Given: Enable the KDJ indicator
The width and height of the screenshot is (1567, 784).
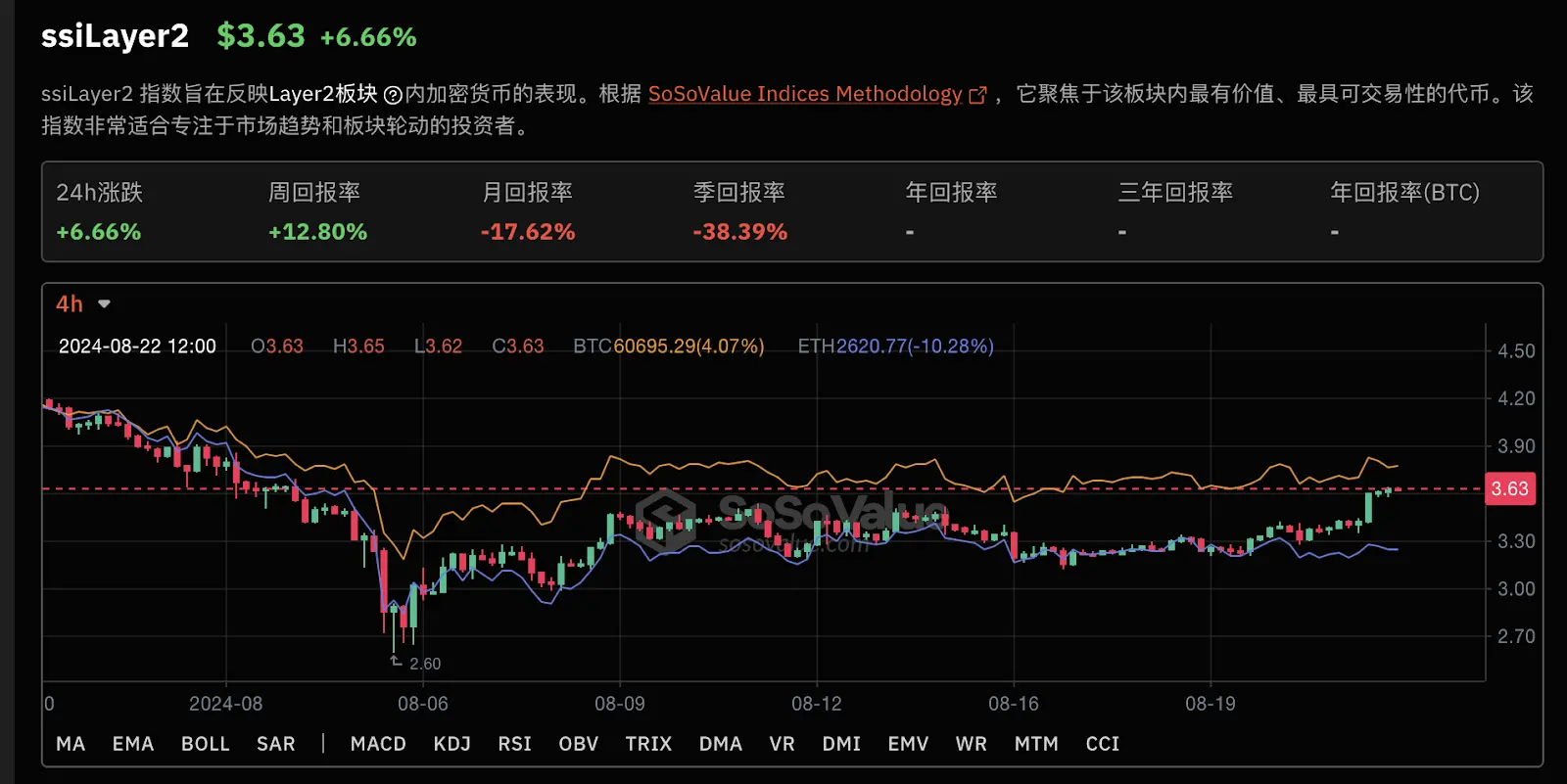Looking at the screenshot, I should [x=452, y=744].
